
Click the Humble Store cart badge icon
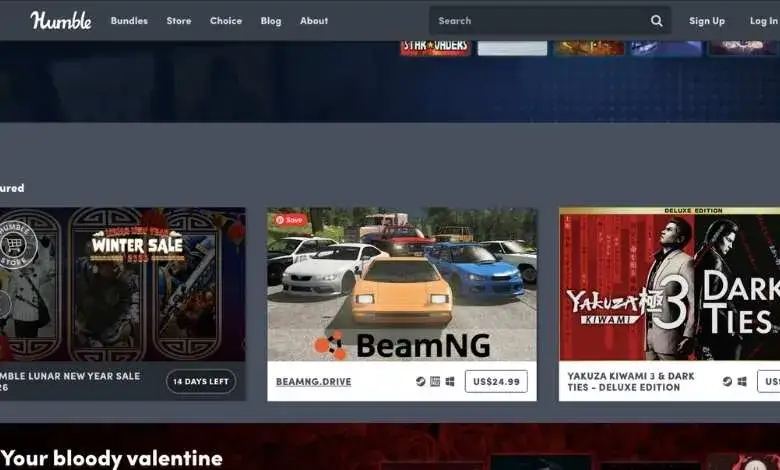tap(14, 245)
